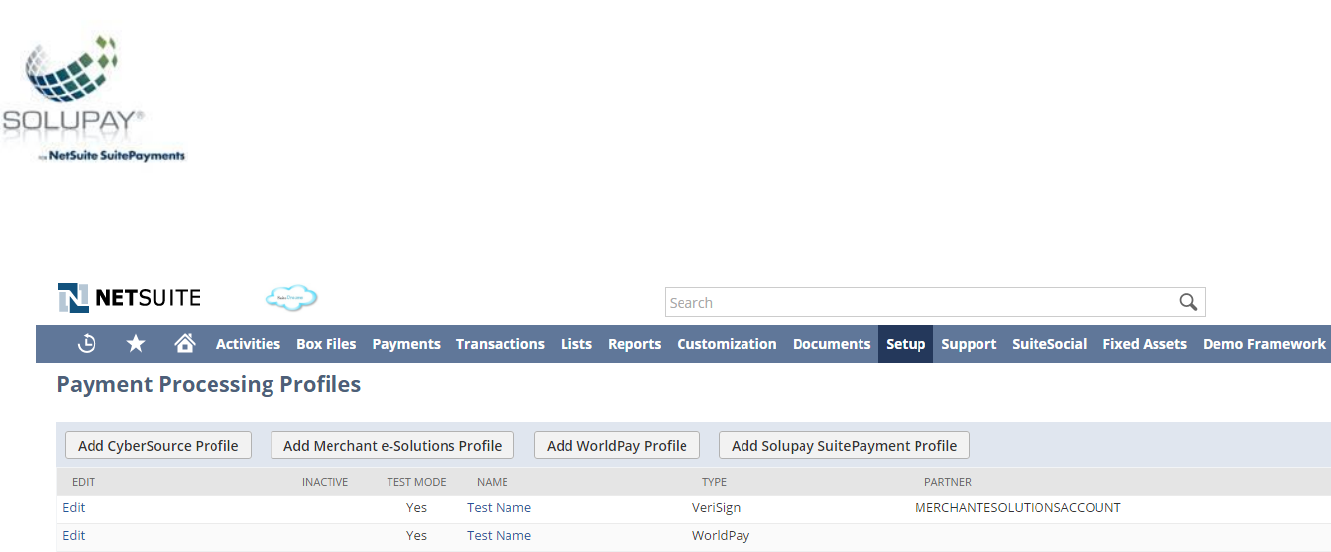The height and width of the screenshot is (552, 1331).
Task: Click the search magnifier icon
Action: (x=1188, y=302)
